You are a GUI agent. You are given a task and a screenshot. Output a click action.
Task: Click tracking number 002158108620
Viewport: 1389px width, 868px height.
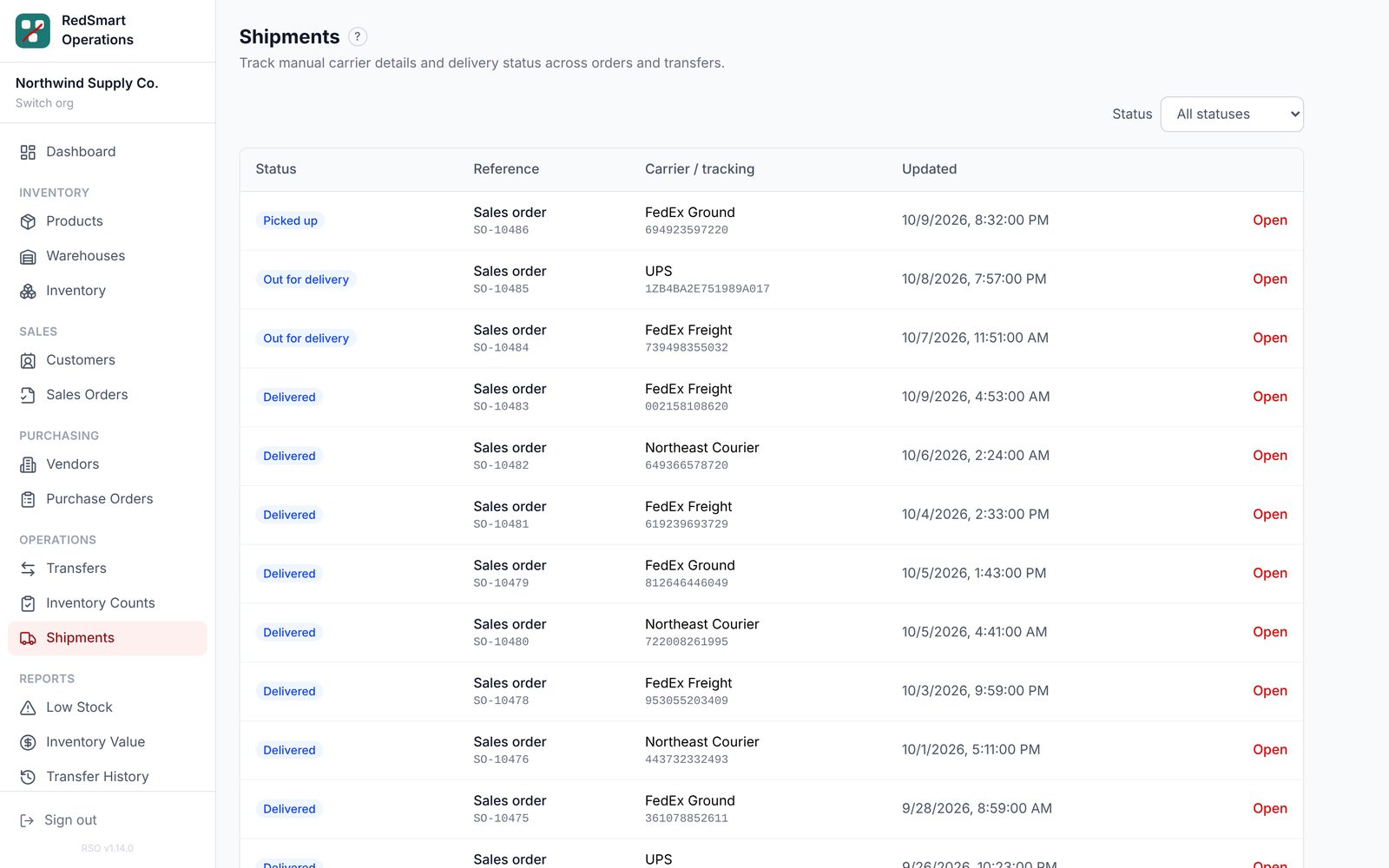coord(687,406)
